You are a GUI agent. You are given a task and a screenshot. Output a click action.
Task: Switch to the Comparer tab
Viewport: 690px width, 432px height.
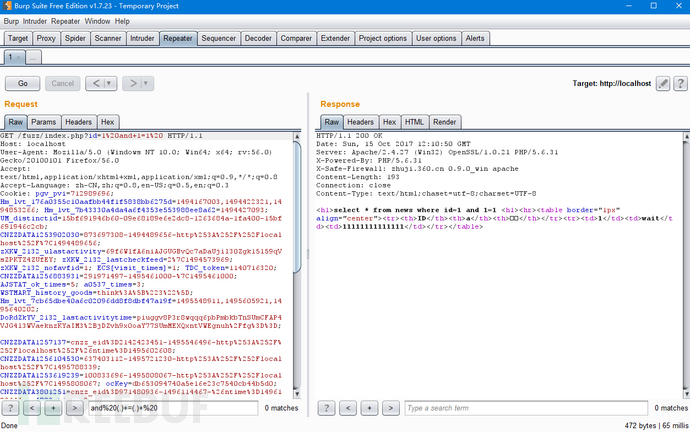(x=296, y=38)
